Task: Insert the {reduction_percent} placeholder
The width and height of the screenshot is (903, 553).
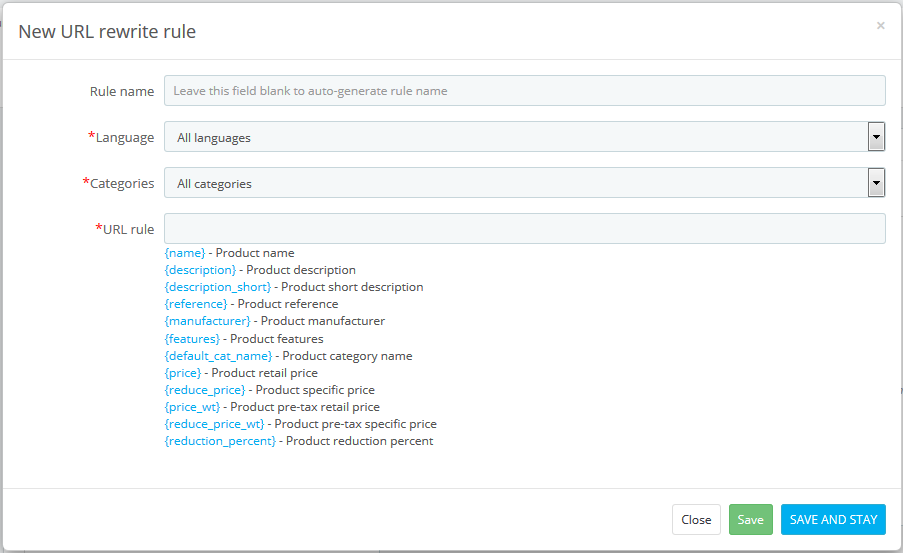Action: (x=220, y=441)
